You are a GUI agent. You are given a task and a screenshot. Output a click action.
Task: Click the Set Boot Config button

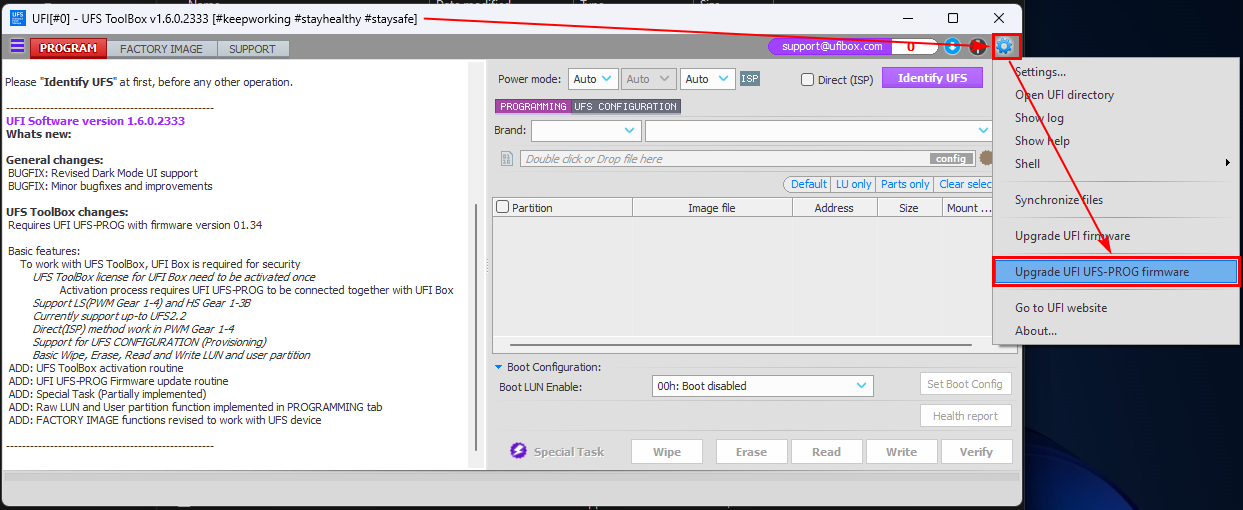coord(965,384)
